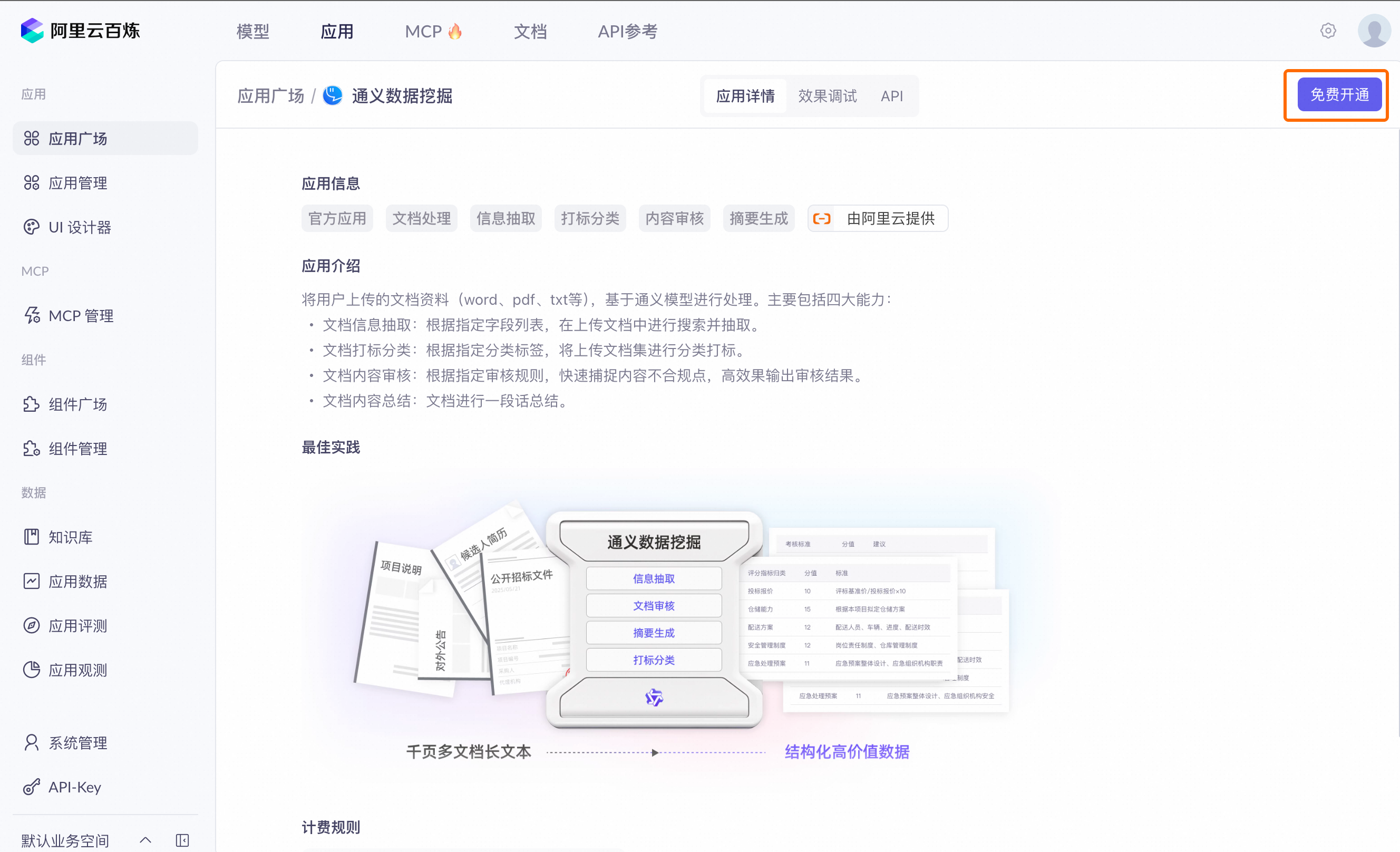Viewport: 1400px width, 852px height.
Task: Click the Tongyi logo in diagram
Action: [x=654, y=698]
